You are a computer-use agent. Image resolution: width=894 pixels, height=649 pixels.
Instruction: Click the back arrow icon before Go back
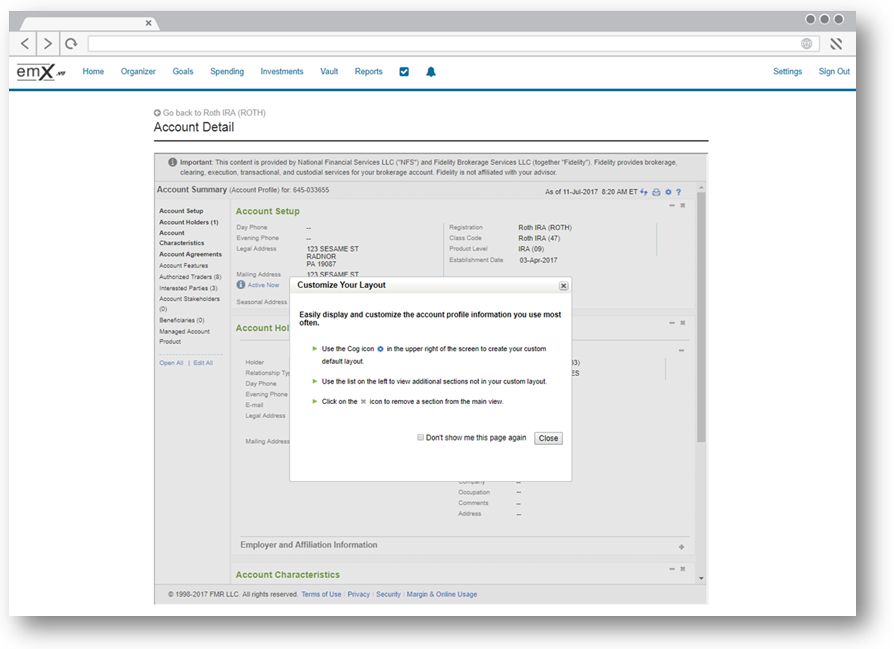point(157,113)
